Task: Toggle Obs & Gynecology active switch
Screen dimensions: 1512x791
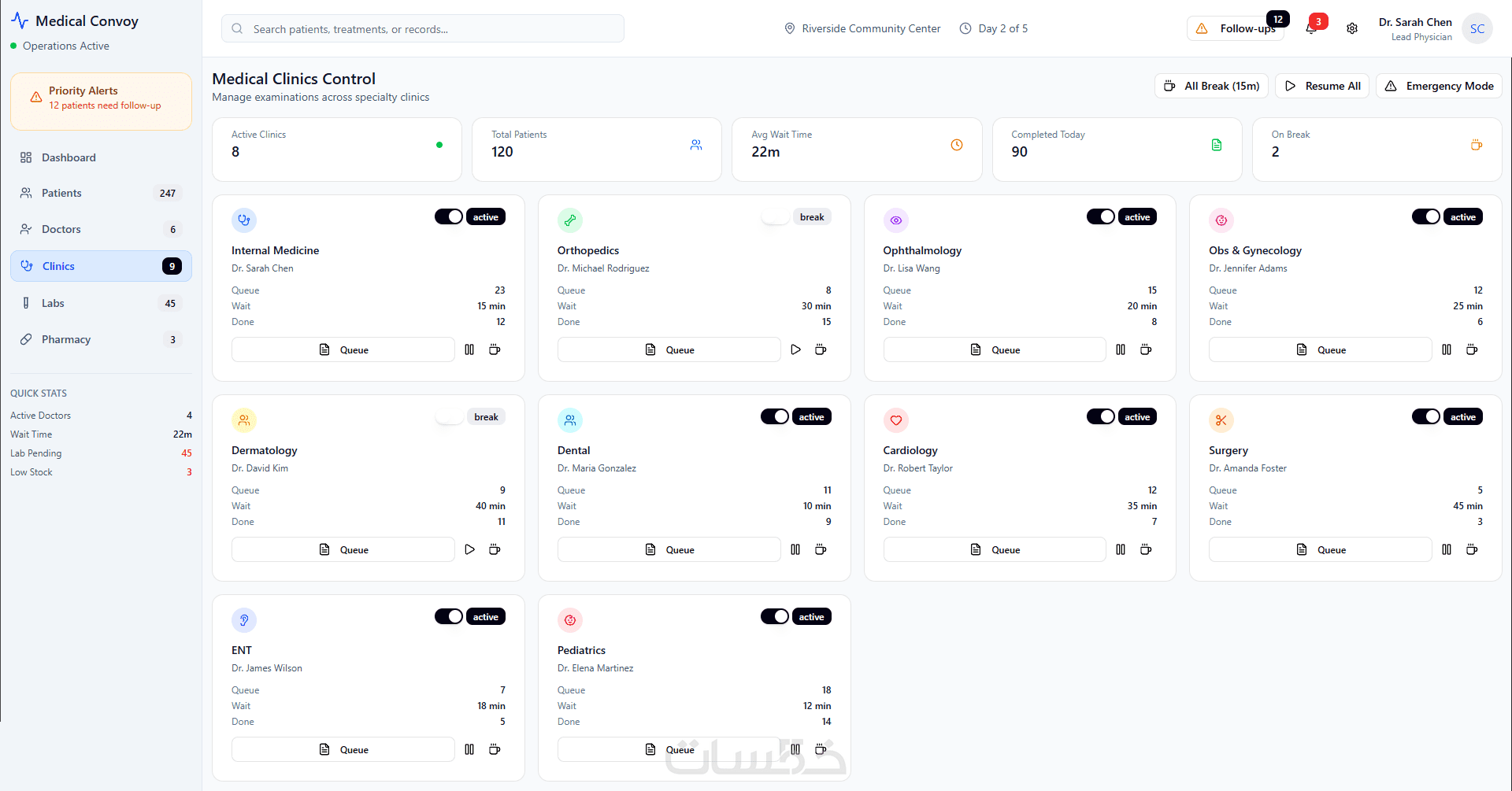Action: (x=1426, y=216)
